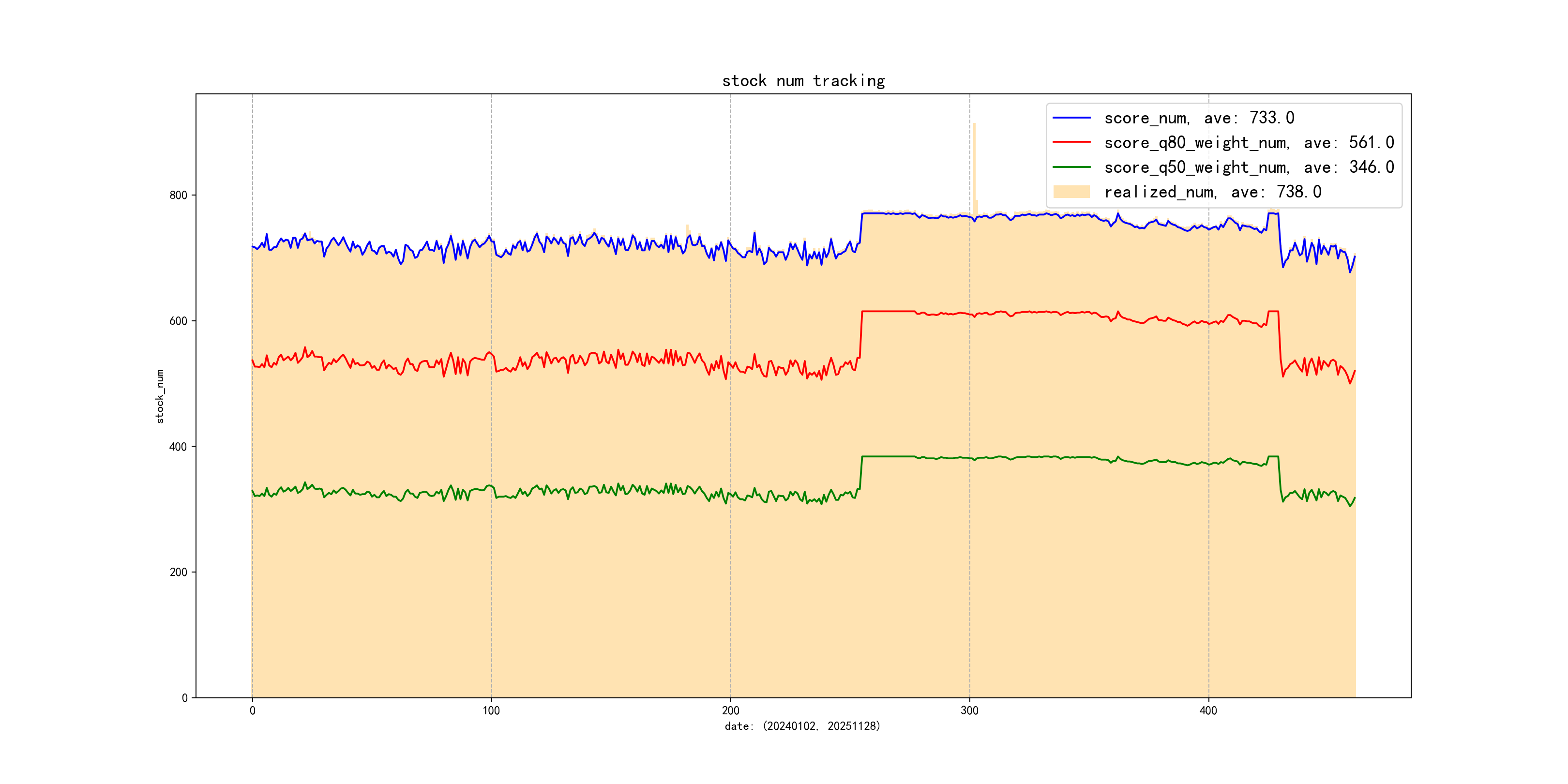Click the y-axis tick label 600
This screenshot has height=784, width=1568.
pos(179,321)
